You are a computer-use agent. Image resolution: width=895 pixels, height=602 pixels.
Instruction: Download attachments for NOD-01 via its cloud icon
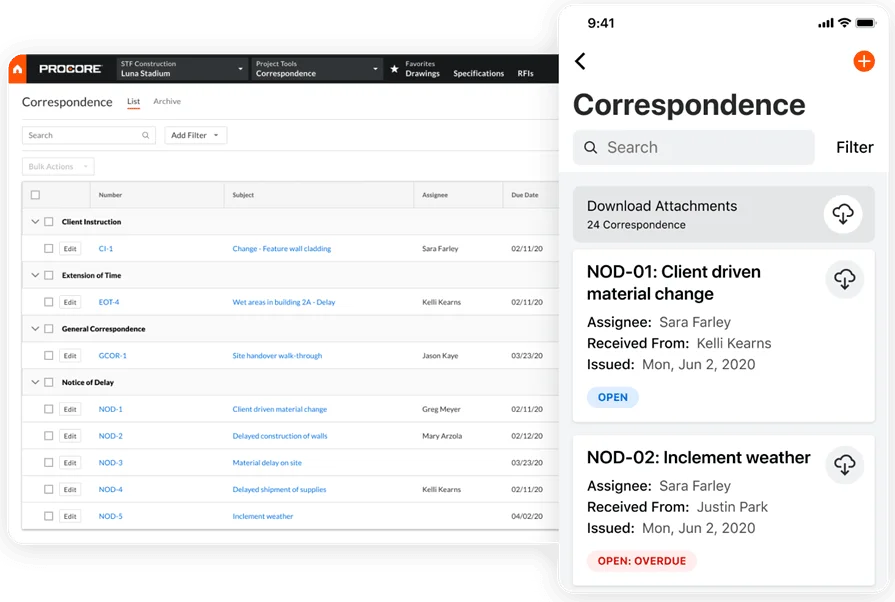pos(845,279)
